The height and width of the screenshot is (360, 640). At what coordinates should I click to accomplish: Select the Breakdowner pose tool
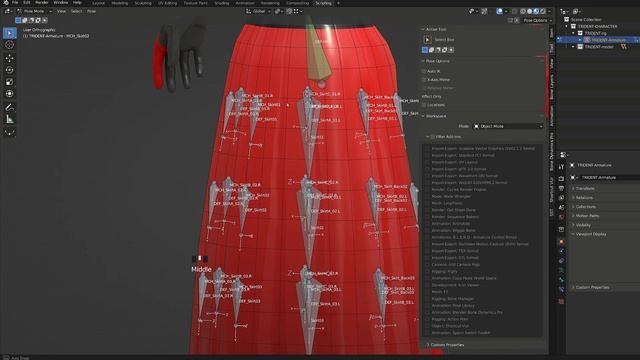[x=10, y=132]
